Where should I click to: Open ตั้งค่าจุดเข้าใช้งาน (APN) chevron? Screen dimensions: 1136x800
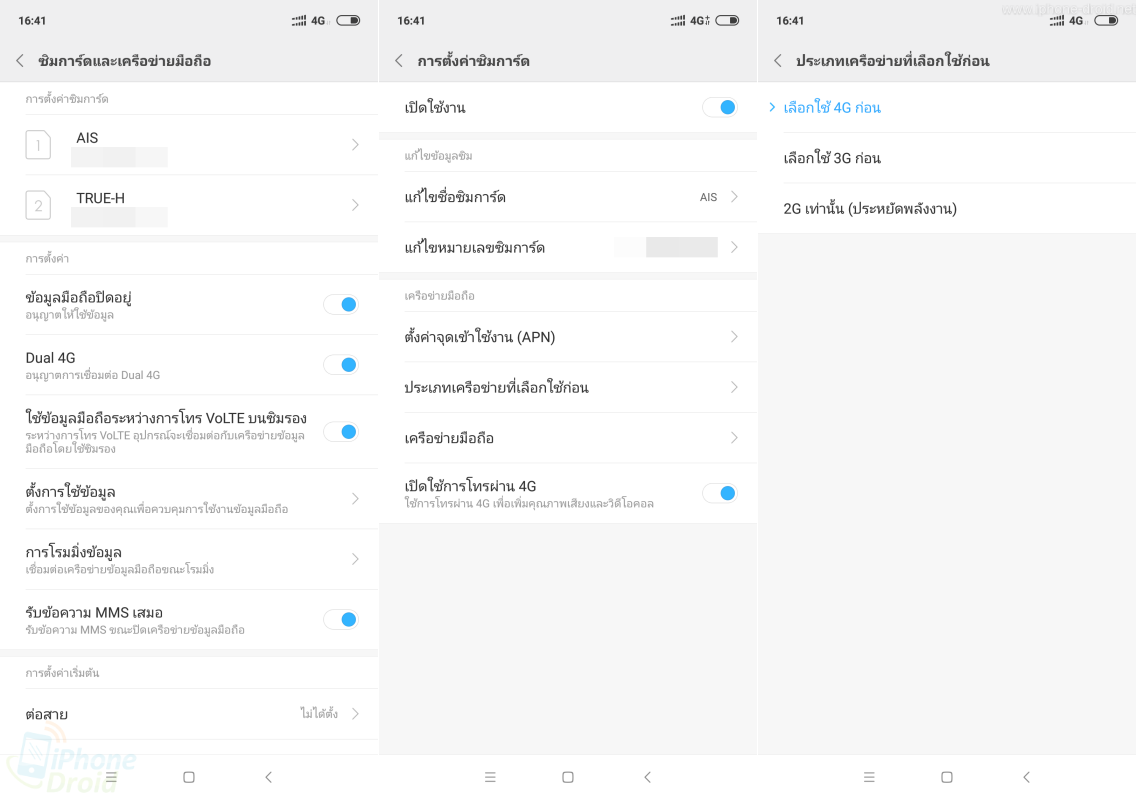point(734,337)
